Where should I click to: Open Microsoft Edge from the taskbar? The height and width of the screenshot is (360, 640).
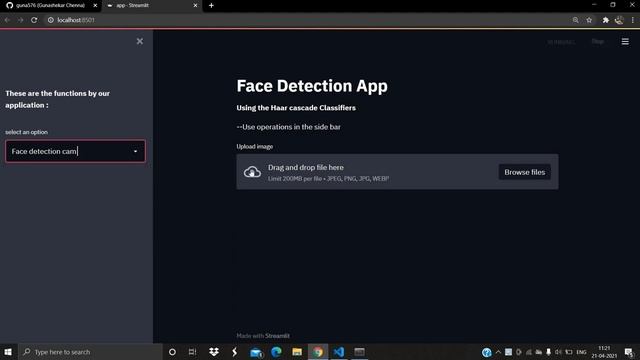coord(276,352)
